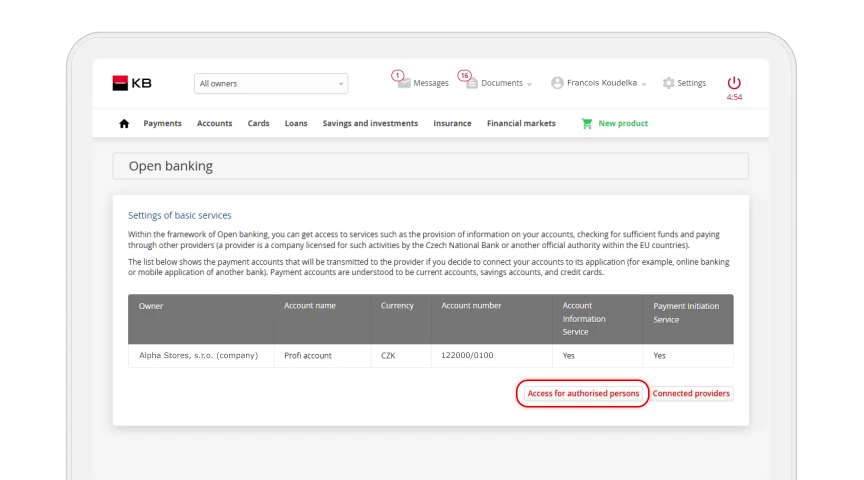Click the Documents label

tap(502, 83)
